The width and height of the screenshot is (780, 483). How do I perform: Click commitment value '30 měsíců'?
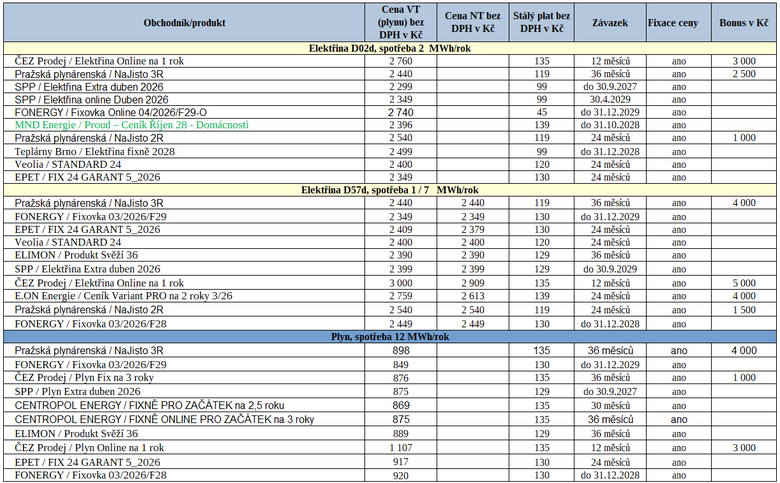tap(610, 405)
